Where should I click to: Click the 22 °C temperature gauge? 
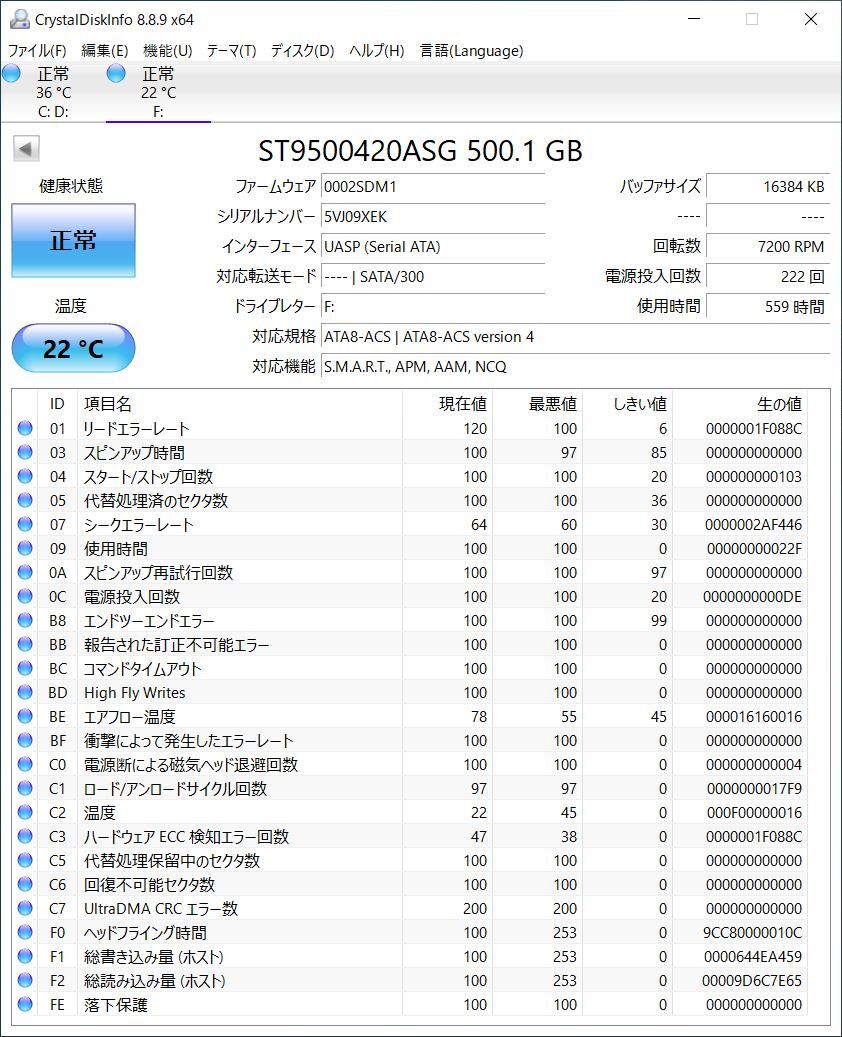point(72,348)
